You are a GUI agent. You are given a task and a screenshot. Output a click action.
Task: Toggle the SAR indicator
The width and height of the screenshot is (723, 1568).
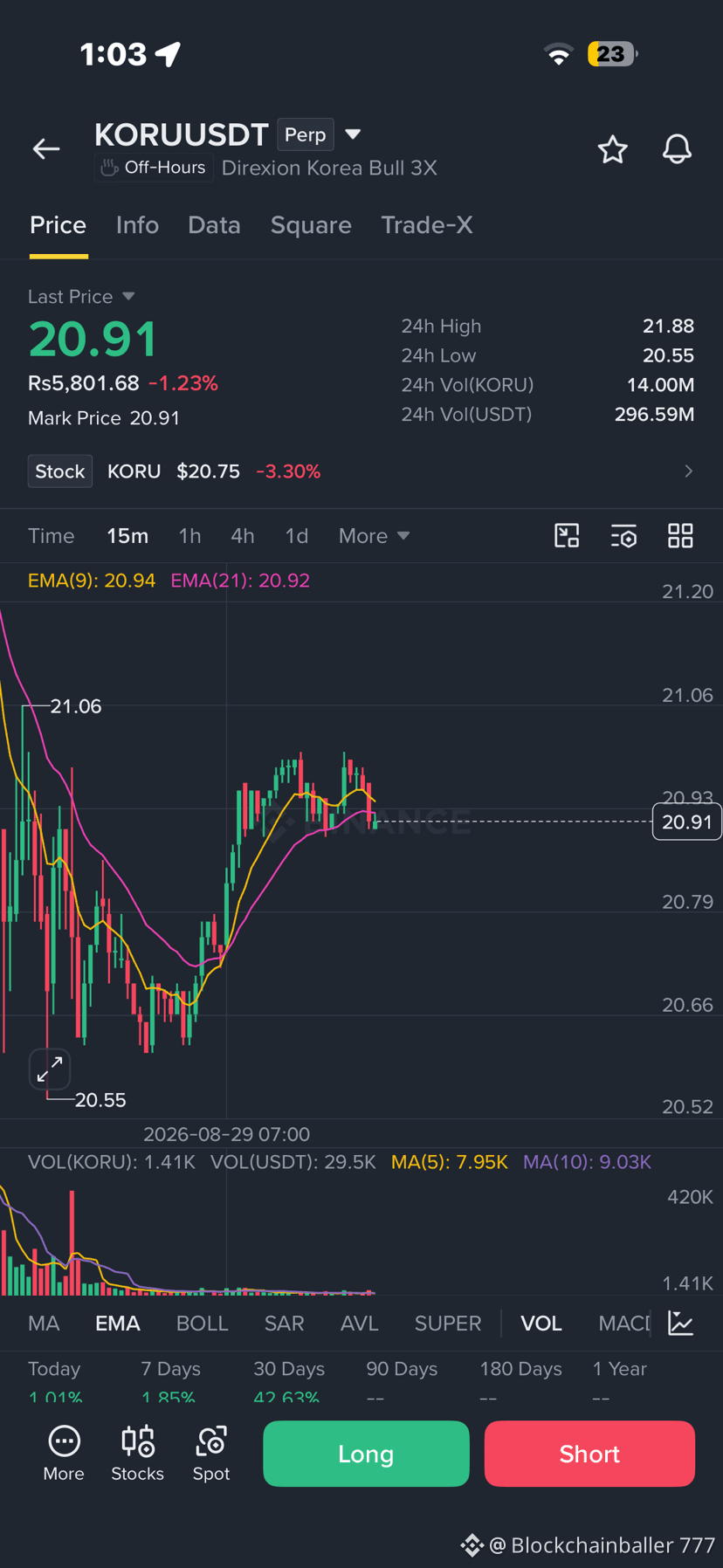(285, 1324)
